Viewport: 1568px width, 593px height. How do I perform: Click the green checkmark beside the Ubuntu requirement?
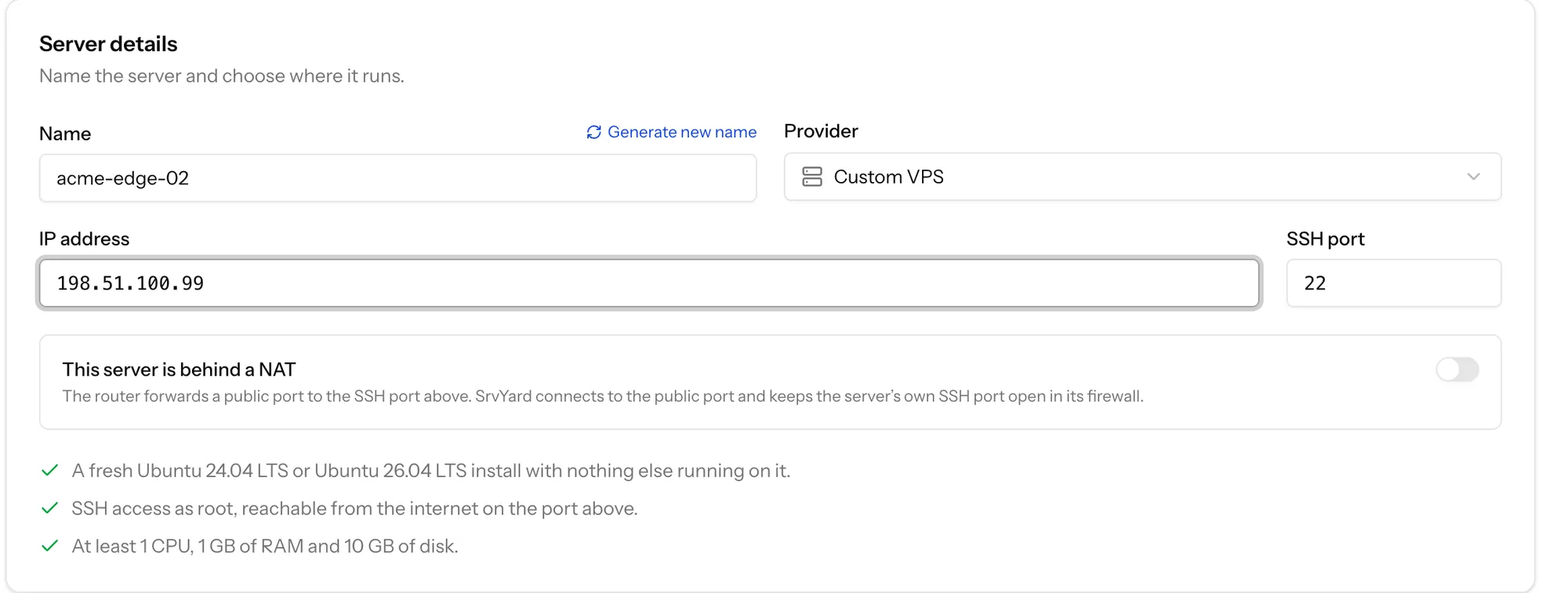pos(49,471)
